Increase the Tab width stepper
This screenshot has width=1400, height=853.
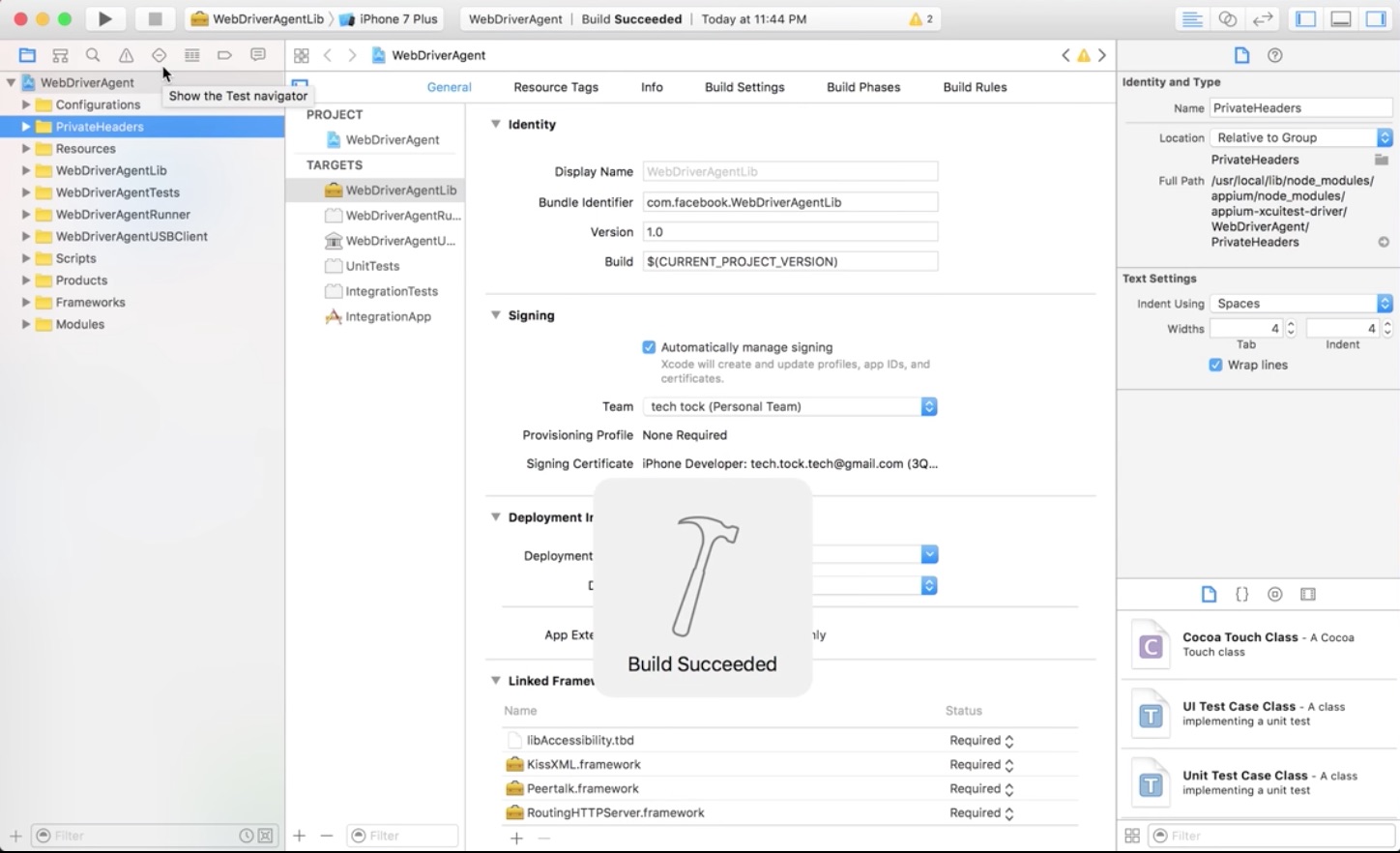1291,325
